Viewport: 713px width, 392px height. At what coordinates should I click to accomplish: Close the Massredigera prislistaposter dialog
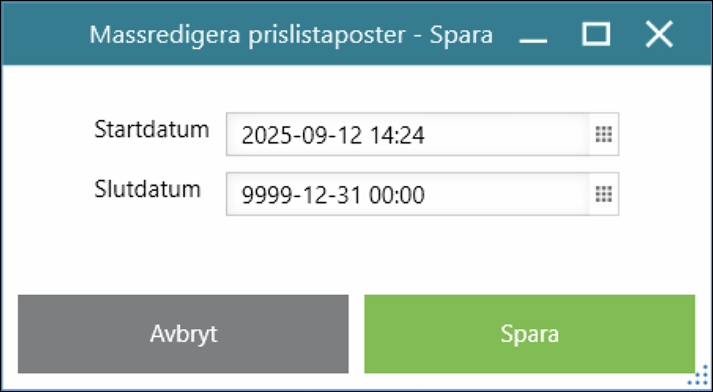[x=659, y=35]
